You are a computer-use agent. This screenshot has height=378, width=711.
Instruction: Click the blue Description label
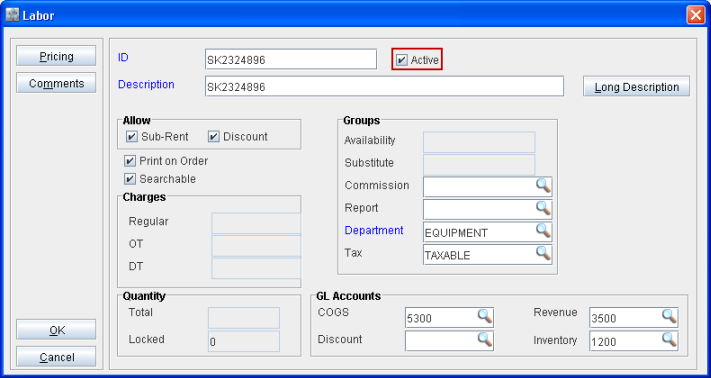pyautogui.click(x=146, y=85)
